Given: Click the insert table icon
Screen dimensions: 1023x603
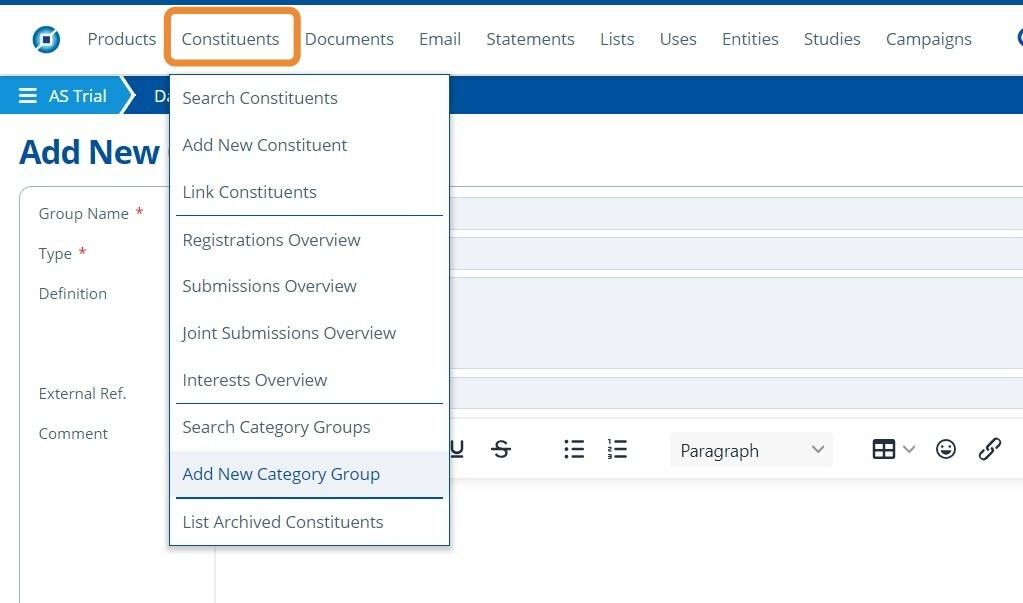Looking at the screenshot, I should (883, 450).
